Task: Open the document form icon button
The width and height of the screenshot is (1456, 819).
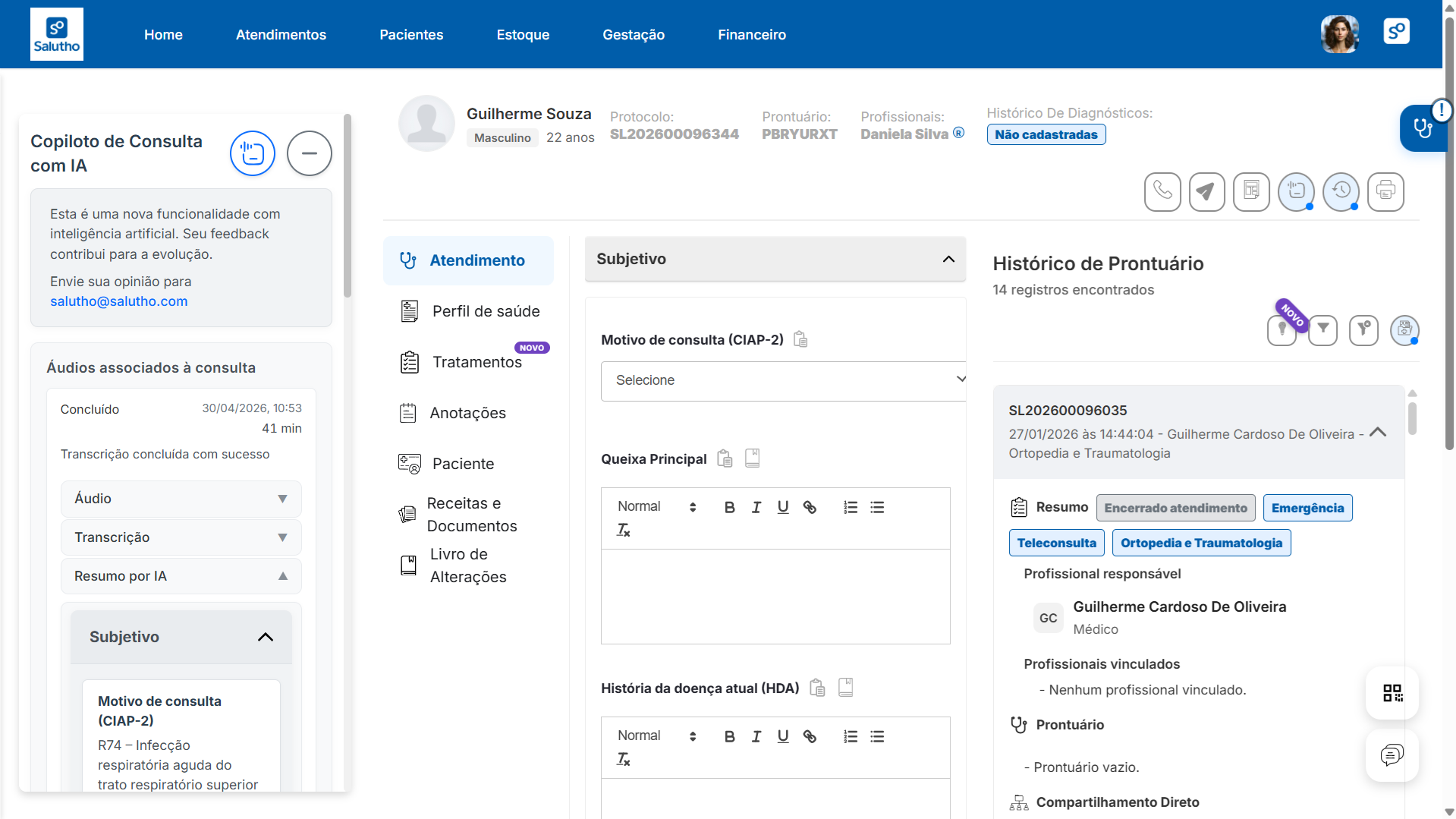Action: (x=1251, y=191)
